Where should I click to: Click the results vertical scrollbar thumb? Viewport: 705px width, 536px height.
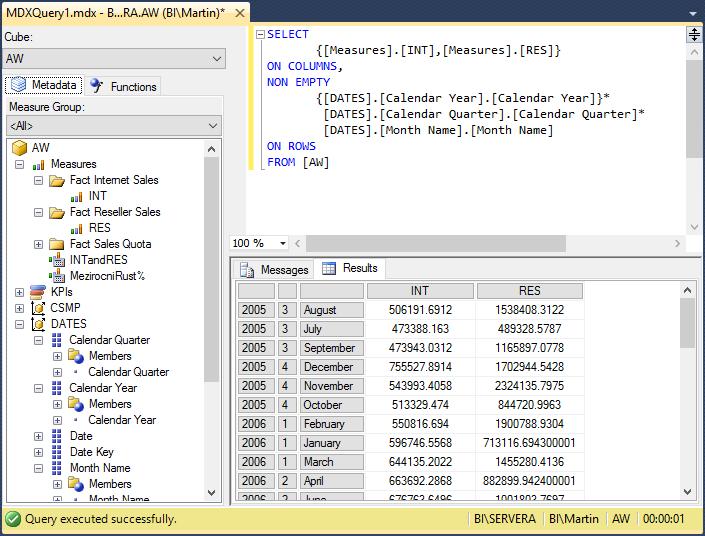click(687, 323)
